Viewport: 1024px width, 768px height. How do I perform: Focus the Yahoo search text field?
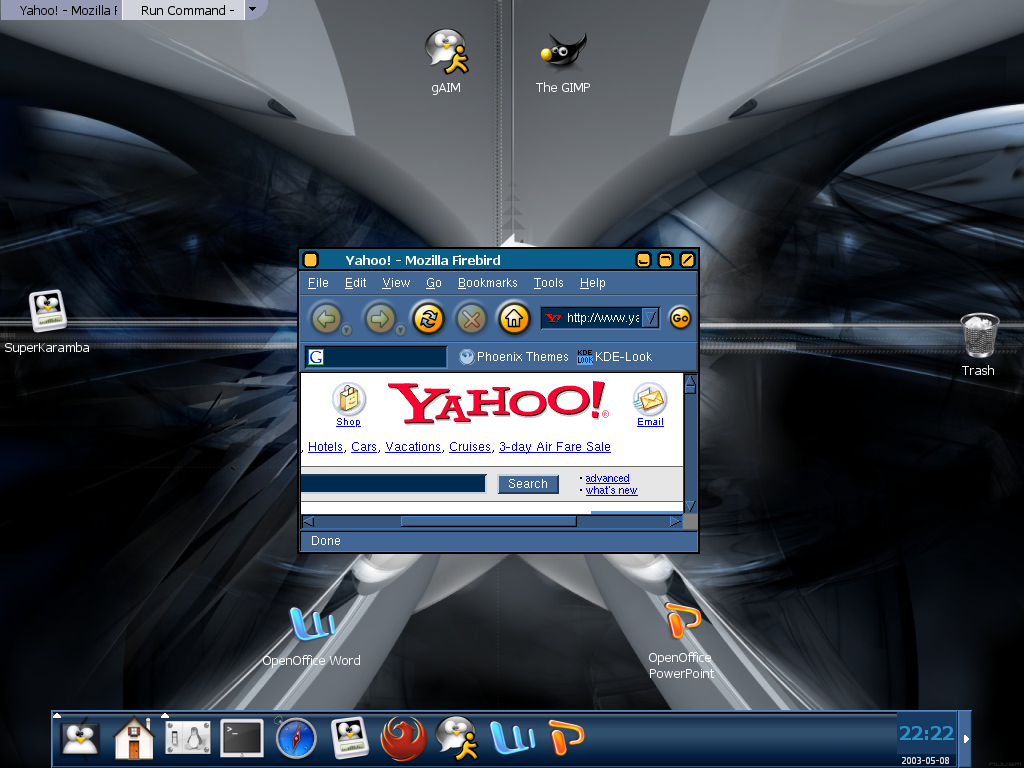click(393, 483)
